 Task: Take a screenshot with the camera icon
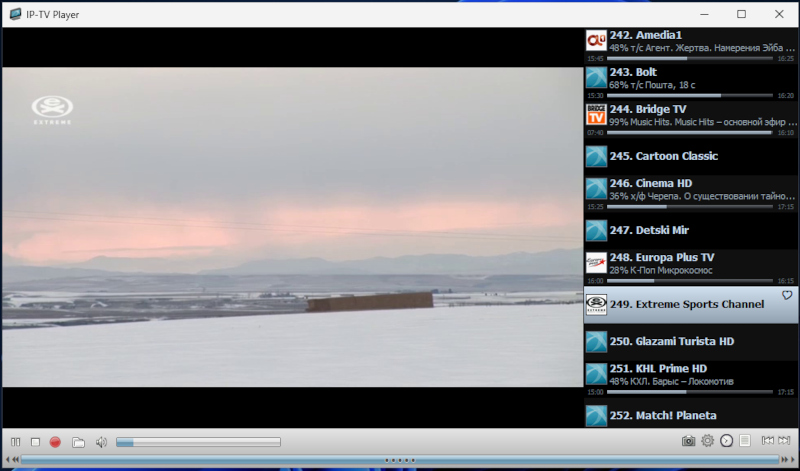[x=688, y=441]
